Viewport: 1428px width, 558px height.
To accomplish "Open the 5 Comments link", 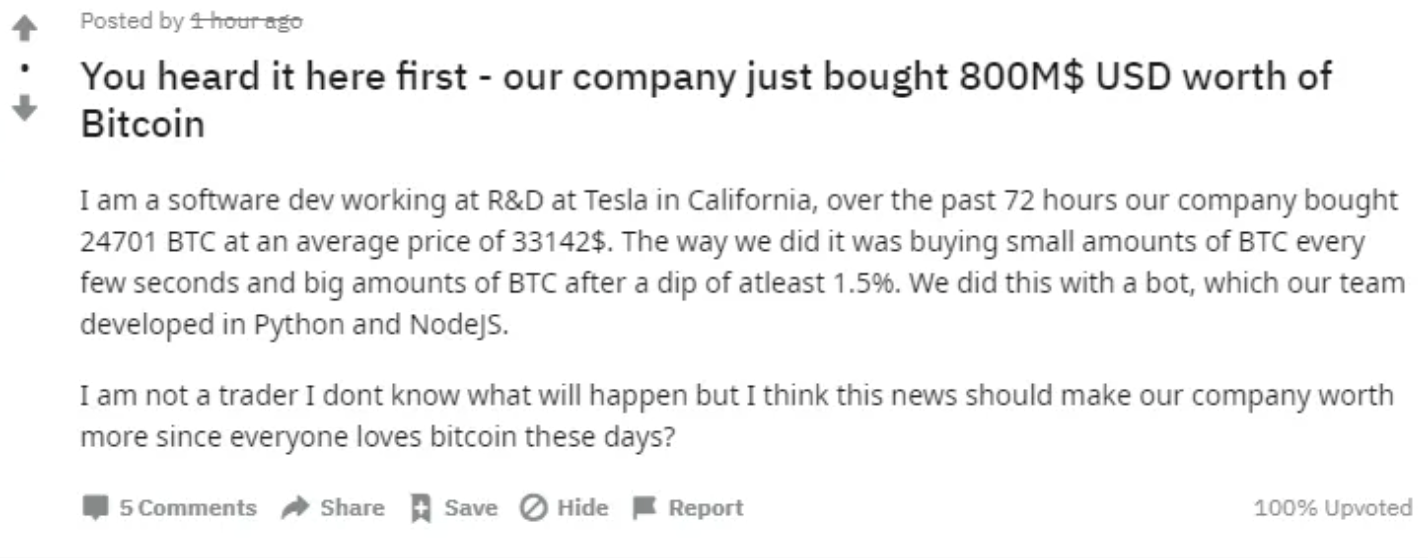I will pos(187,508).
